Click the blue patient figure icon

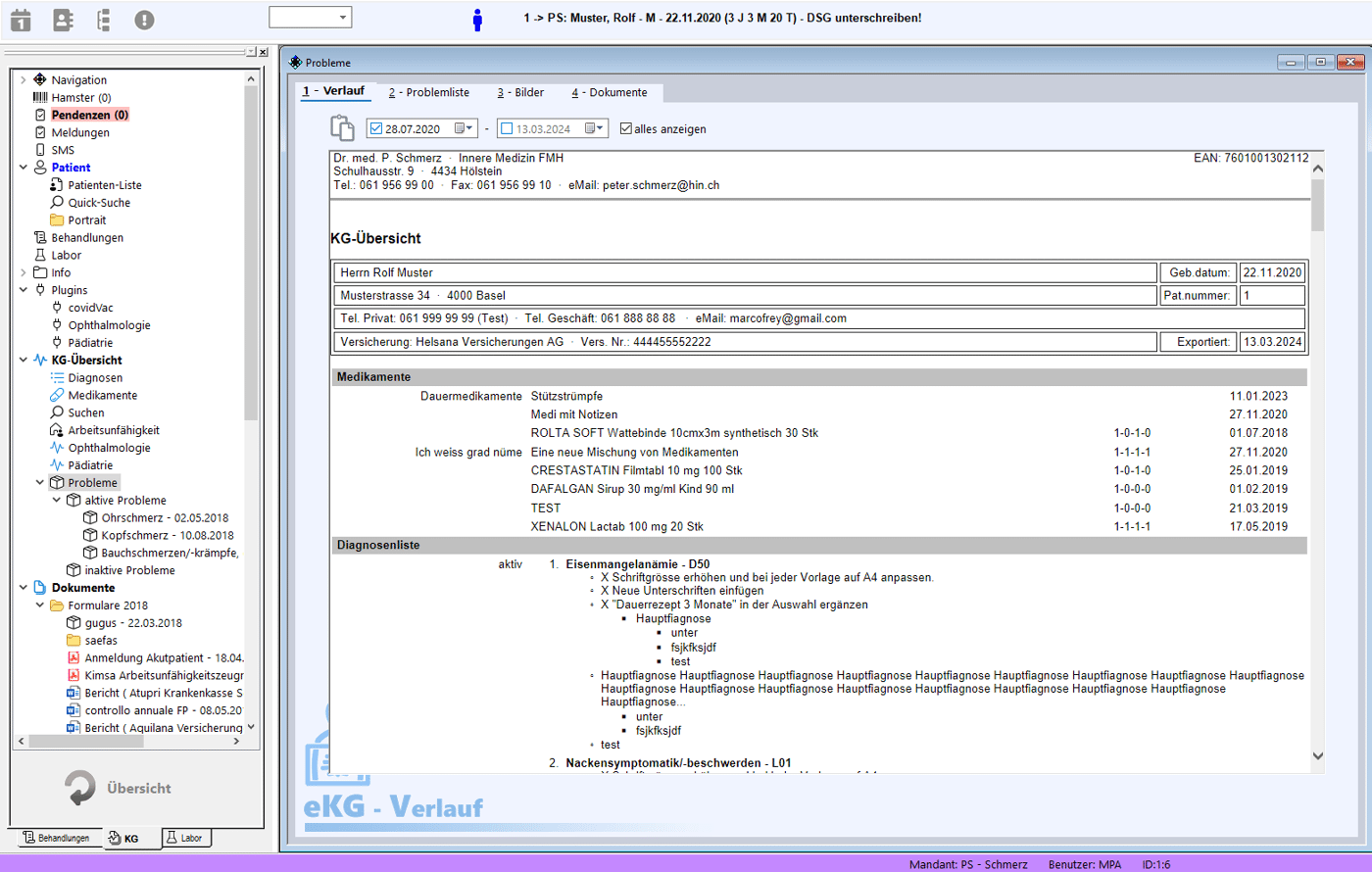click(x=477, y=20)
